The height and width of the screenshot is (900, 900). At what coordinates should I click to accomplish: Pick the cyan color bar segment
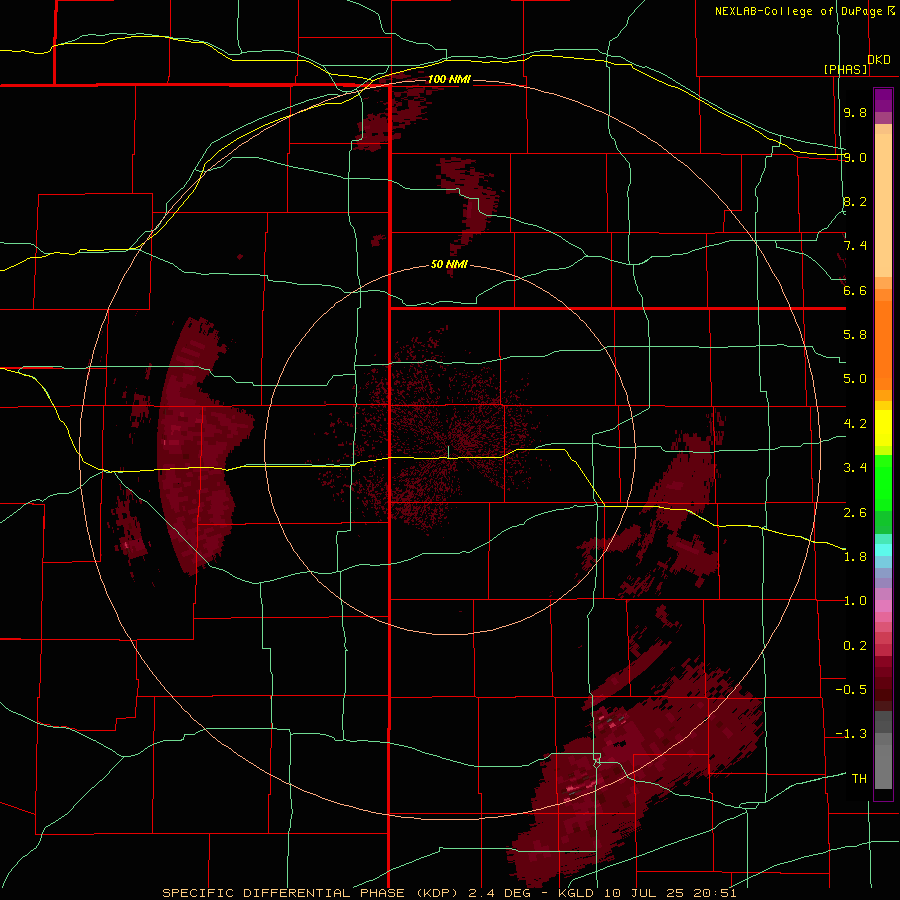[x=883, y=550]
